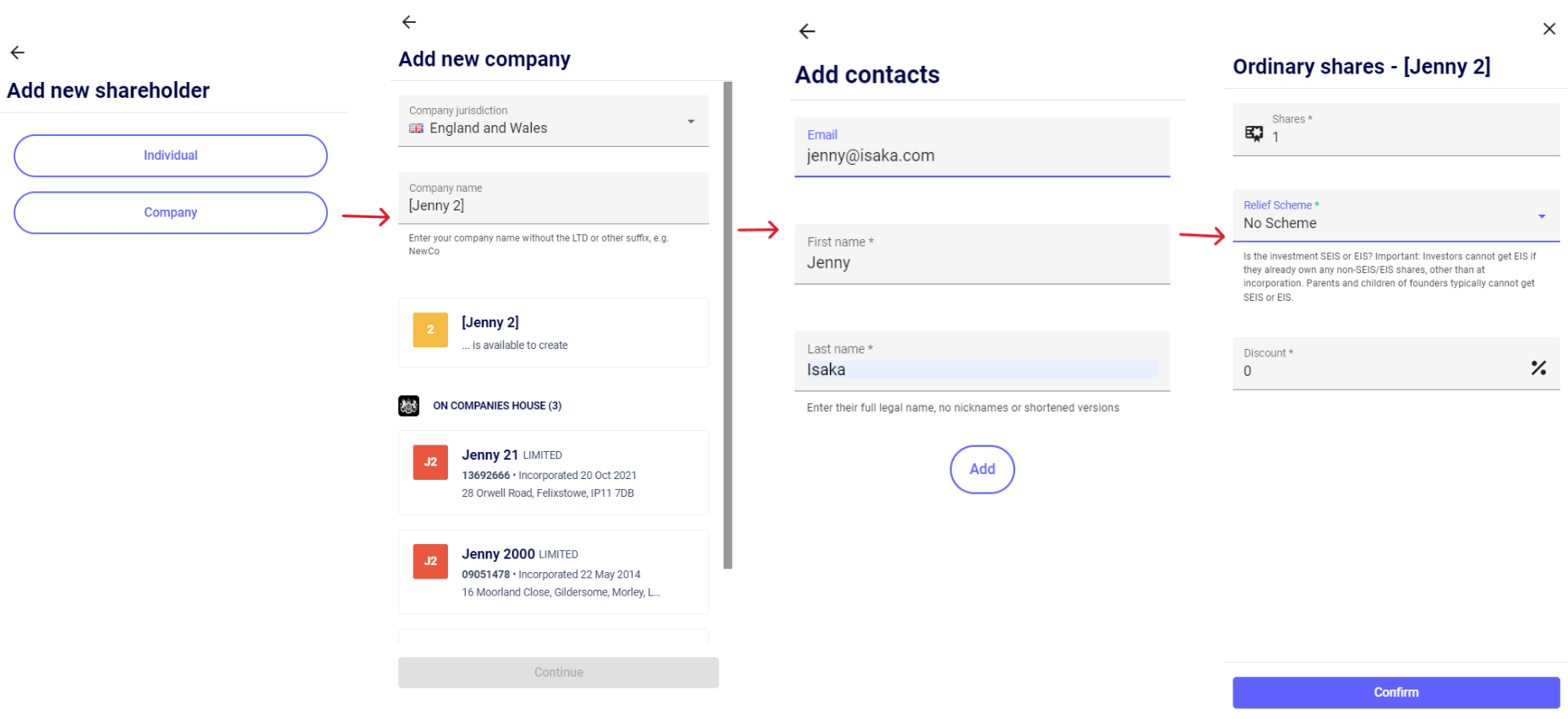
Task: Click the yellow [Jenny 2] avatar icon
Action: (430, 330)
